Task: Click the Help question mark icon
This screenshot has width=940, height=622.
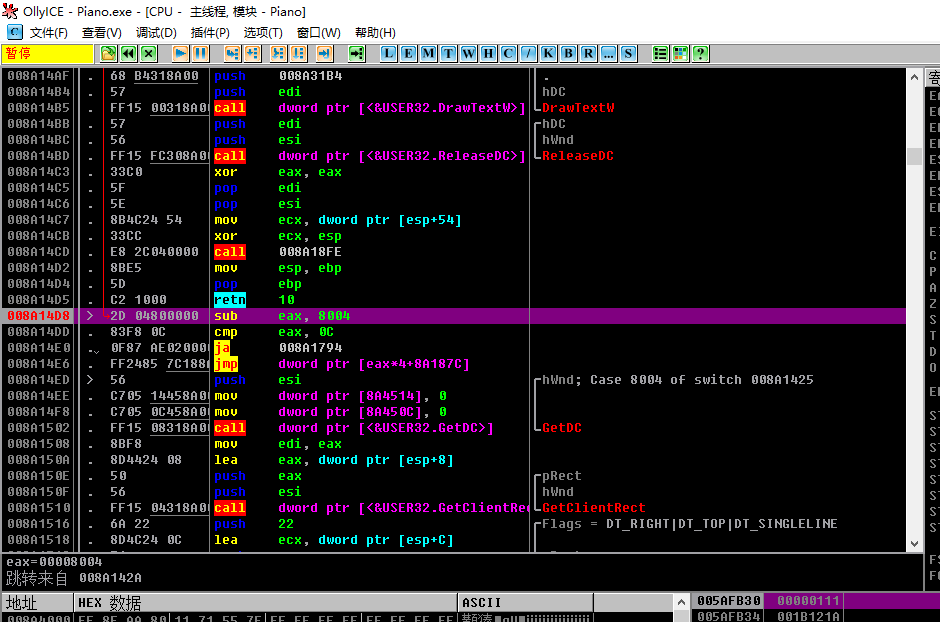Action: 700,54
